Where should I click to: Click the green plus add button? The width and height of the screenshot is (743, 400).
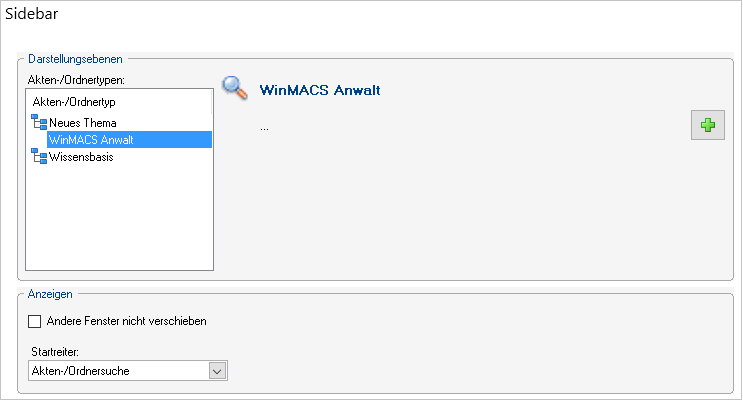[x=707, y=125]
